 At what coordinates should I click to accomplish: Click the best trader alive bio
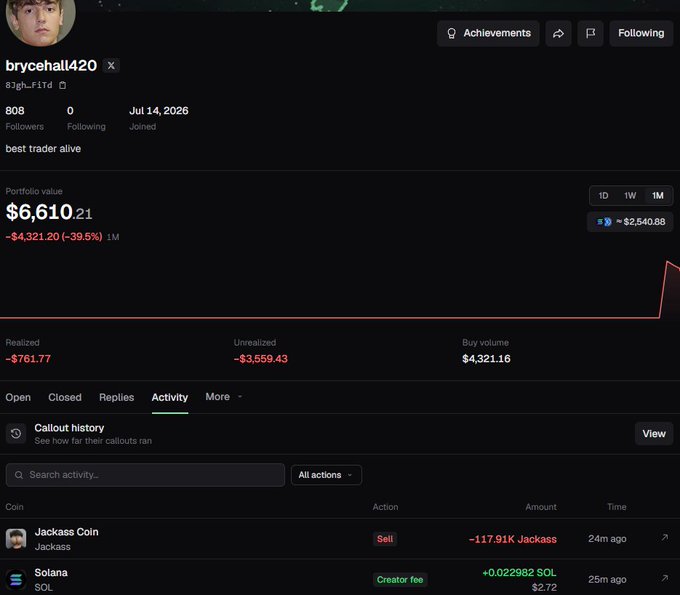click(x=43, y=149)
